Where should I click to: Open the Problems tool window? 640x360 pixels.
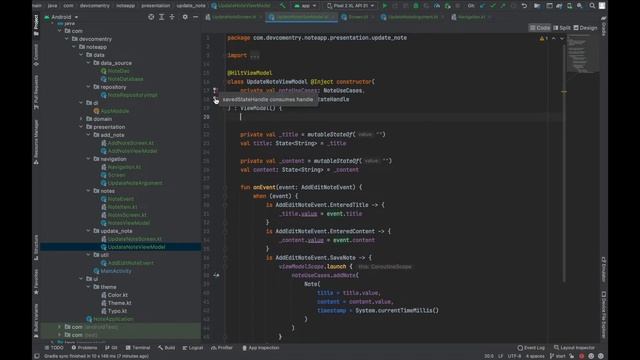click(84, 348)
